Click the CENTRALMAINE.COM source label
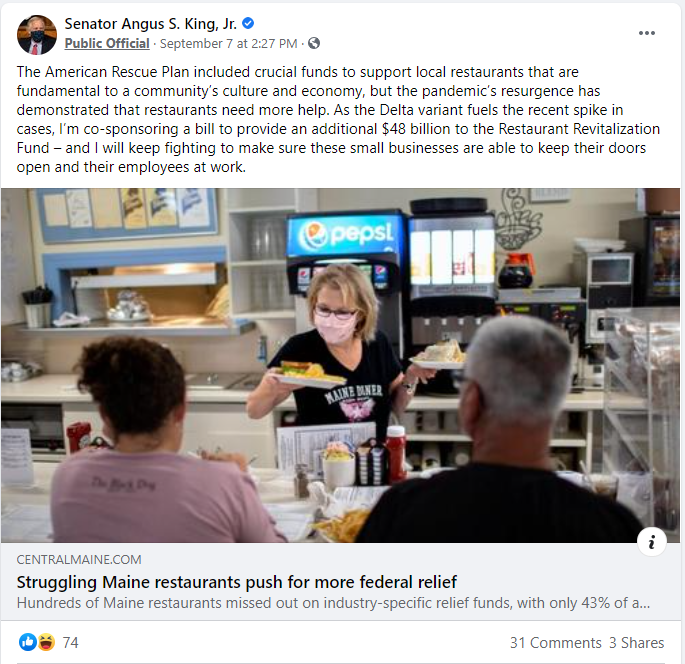 (79, 560)
